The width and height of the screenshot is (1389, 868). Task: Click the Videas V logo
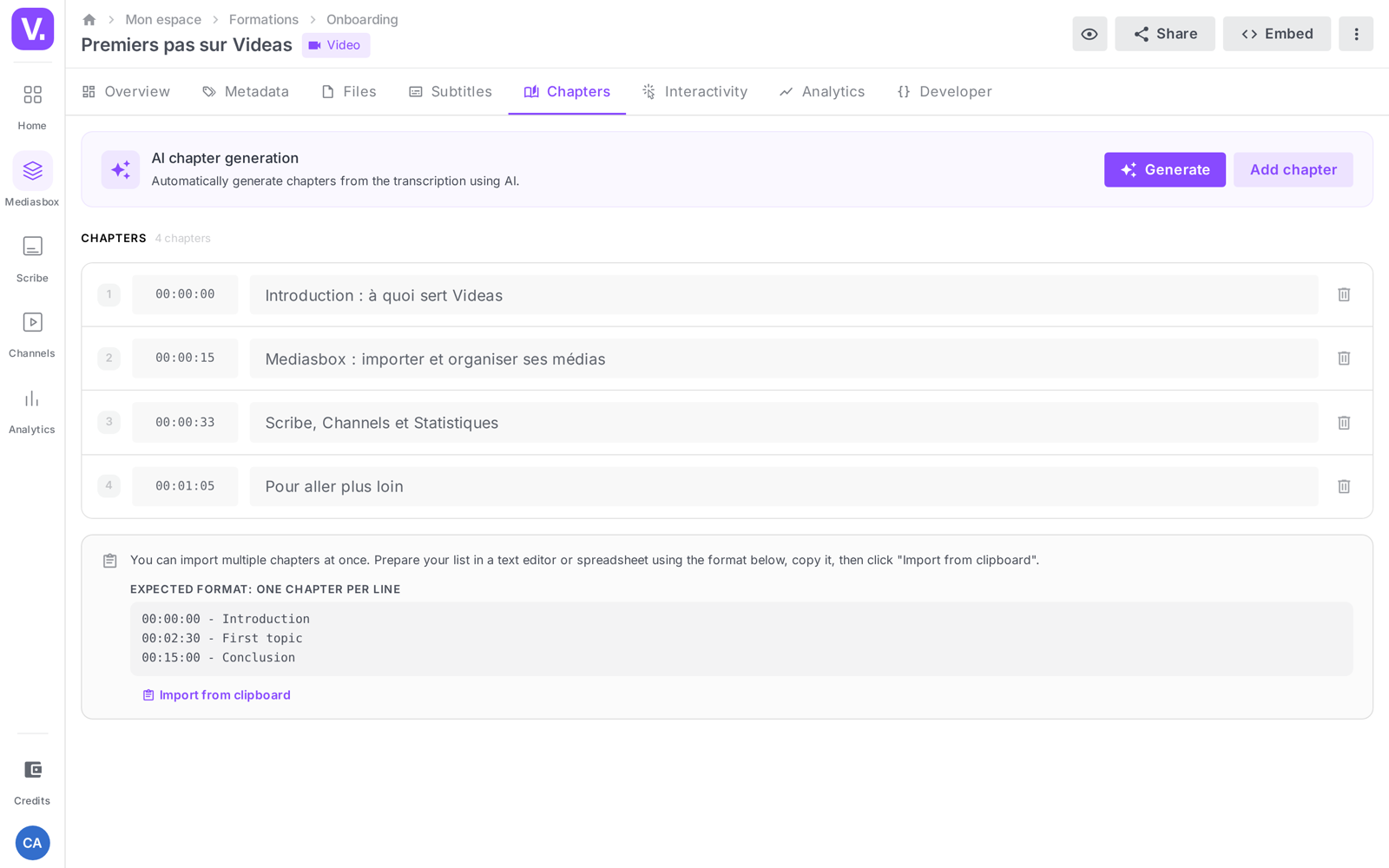point(32,29)
